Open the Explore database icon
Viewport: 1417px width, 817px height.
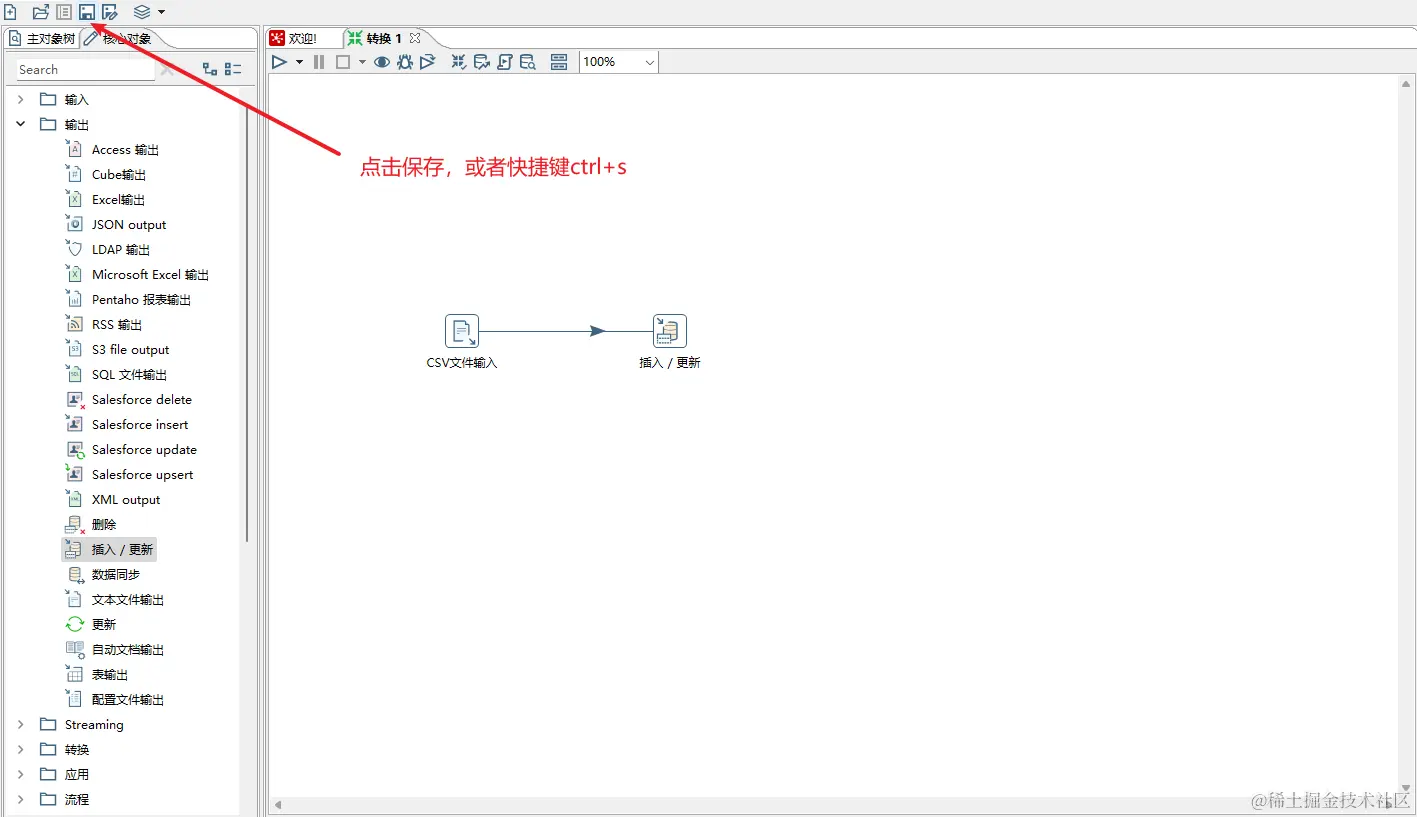(x=528, y=62)
